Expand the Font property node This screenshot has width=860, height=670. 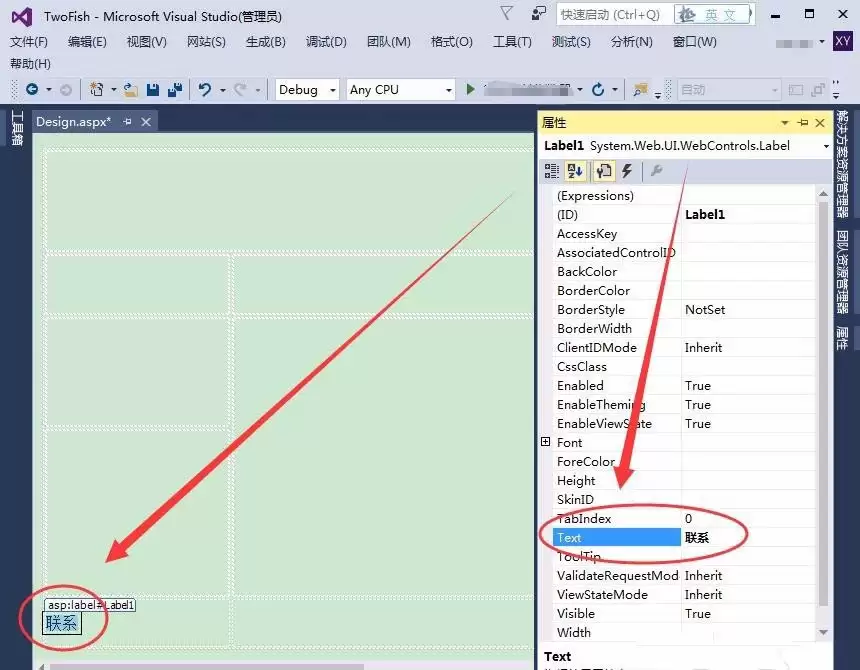click(548, 442)
